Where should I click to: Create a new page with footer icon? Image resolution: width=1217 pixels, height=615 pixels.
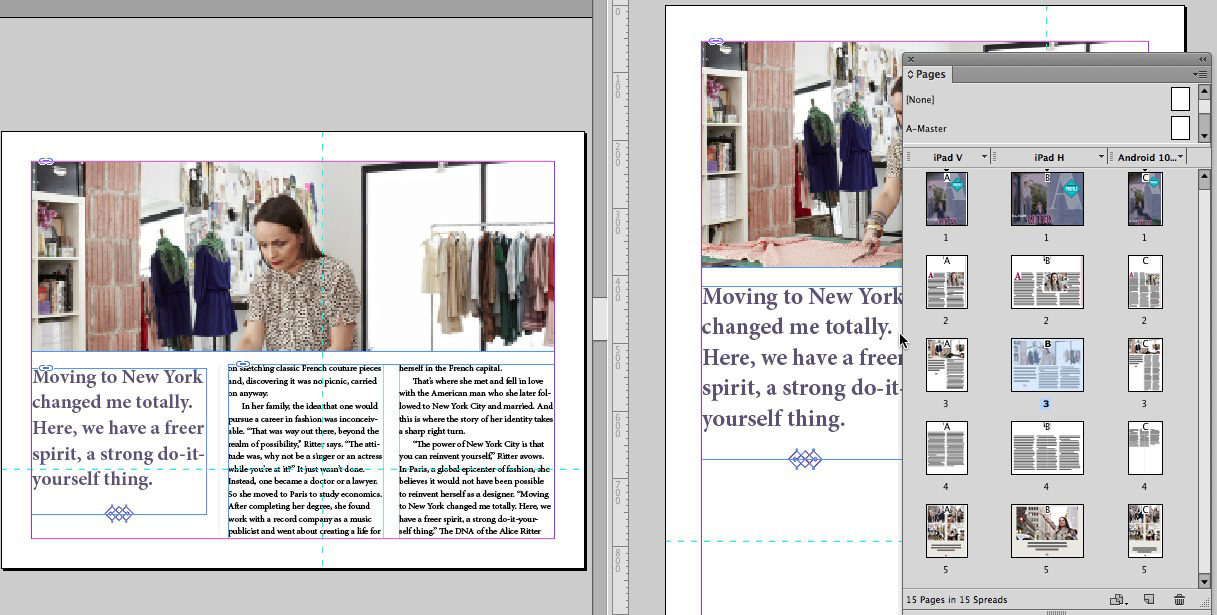pyautogui.click(x=1149, y=600)
